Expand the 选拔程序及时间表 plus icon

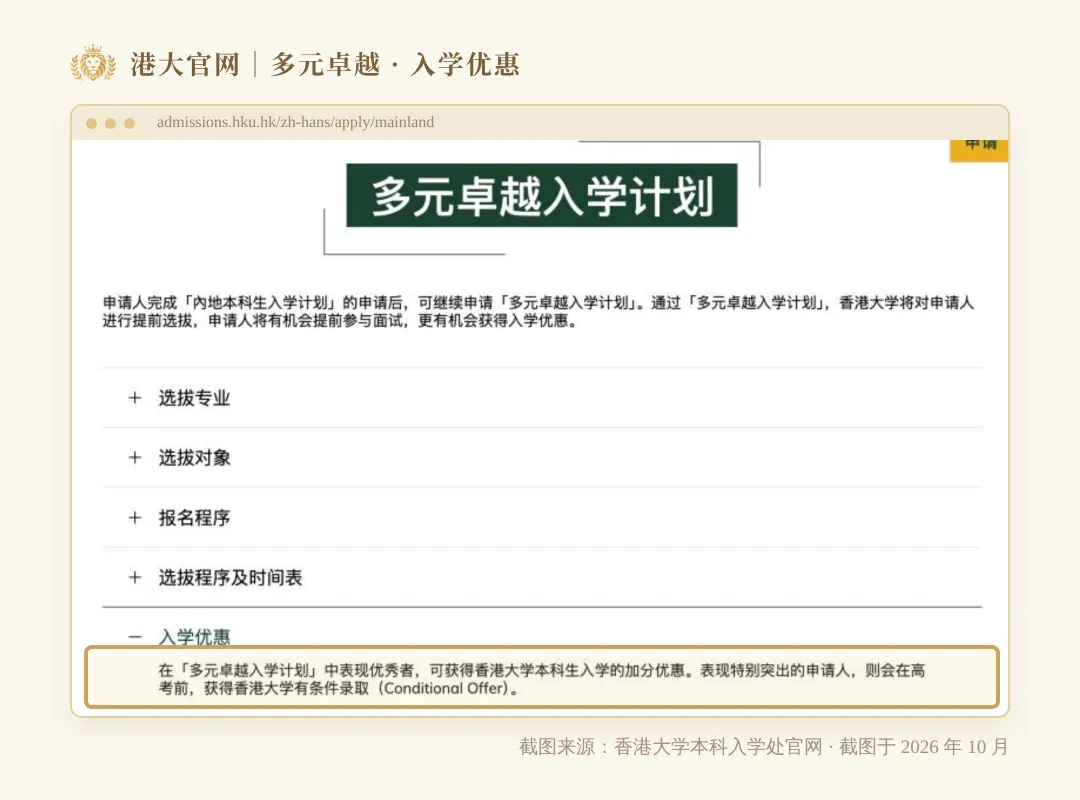click(135, 577)
